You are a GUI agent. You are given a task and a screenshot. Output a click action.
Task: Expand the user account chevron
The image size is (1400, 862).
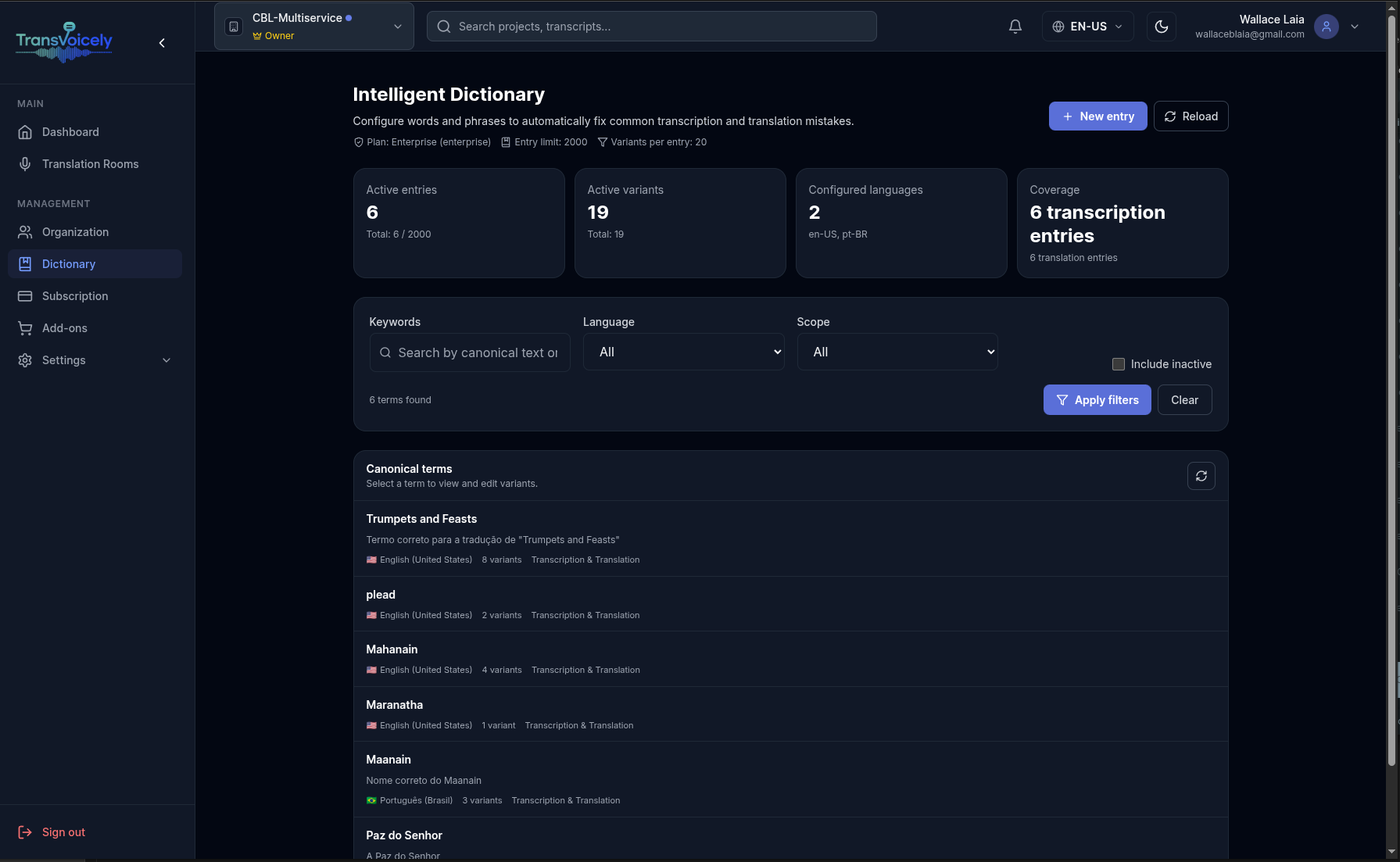(1355, 27)
